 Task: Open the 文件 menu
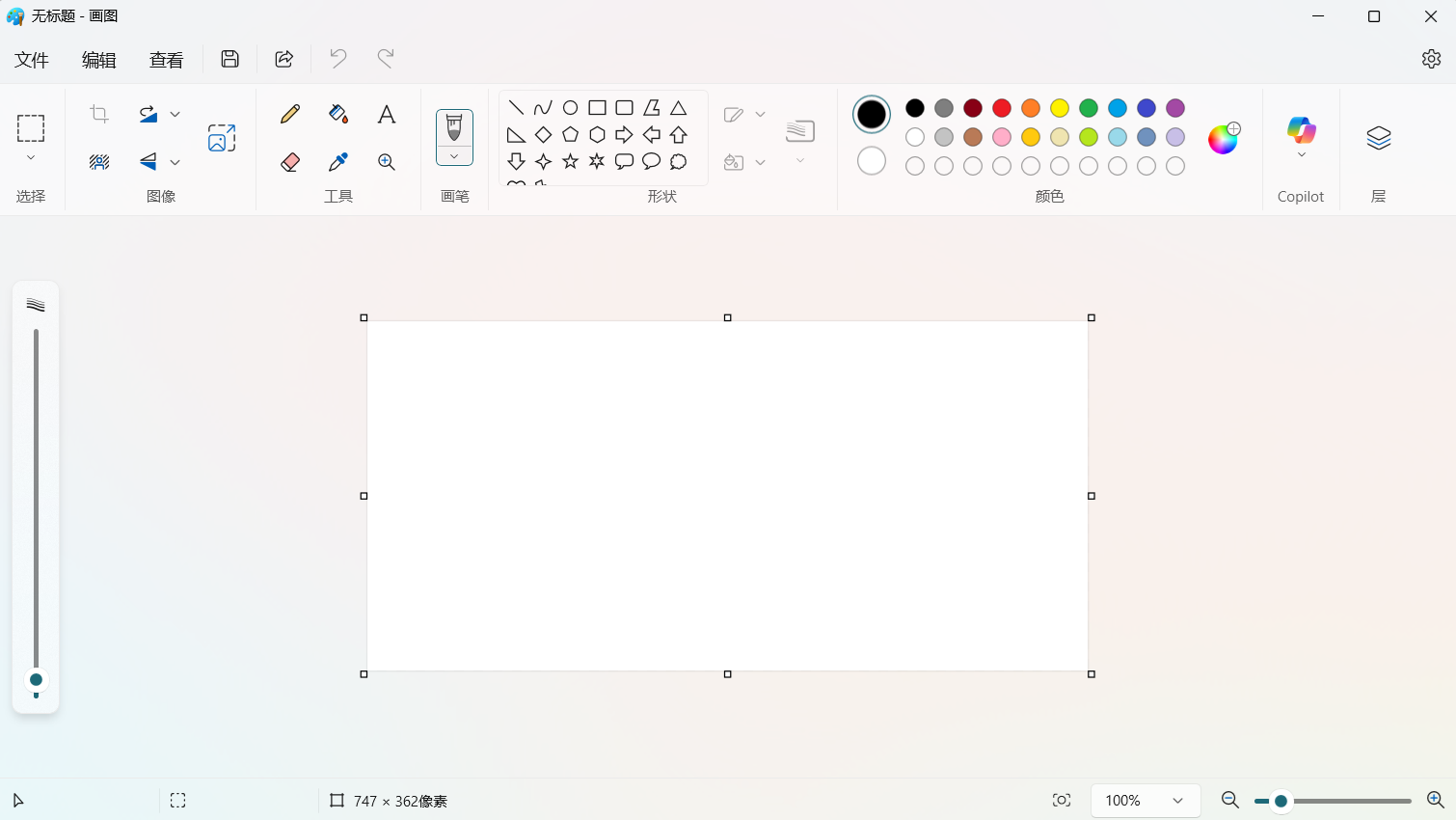coord(32,60)
